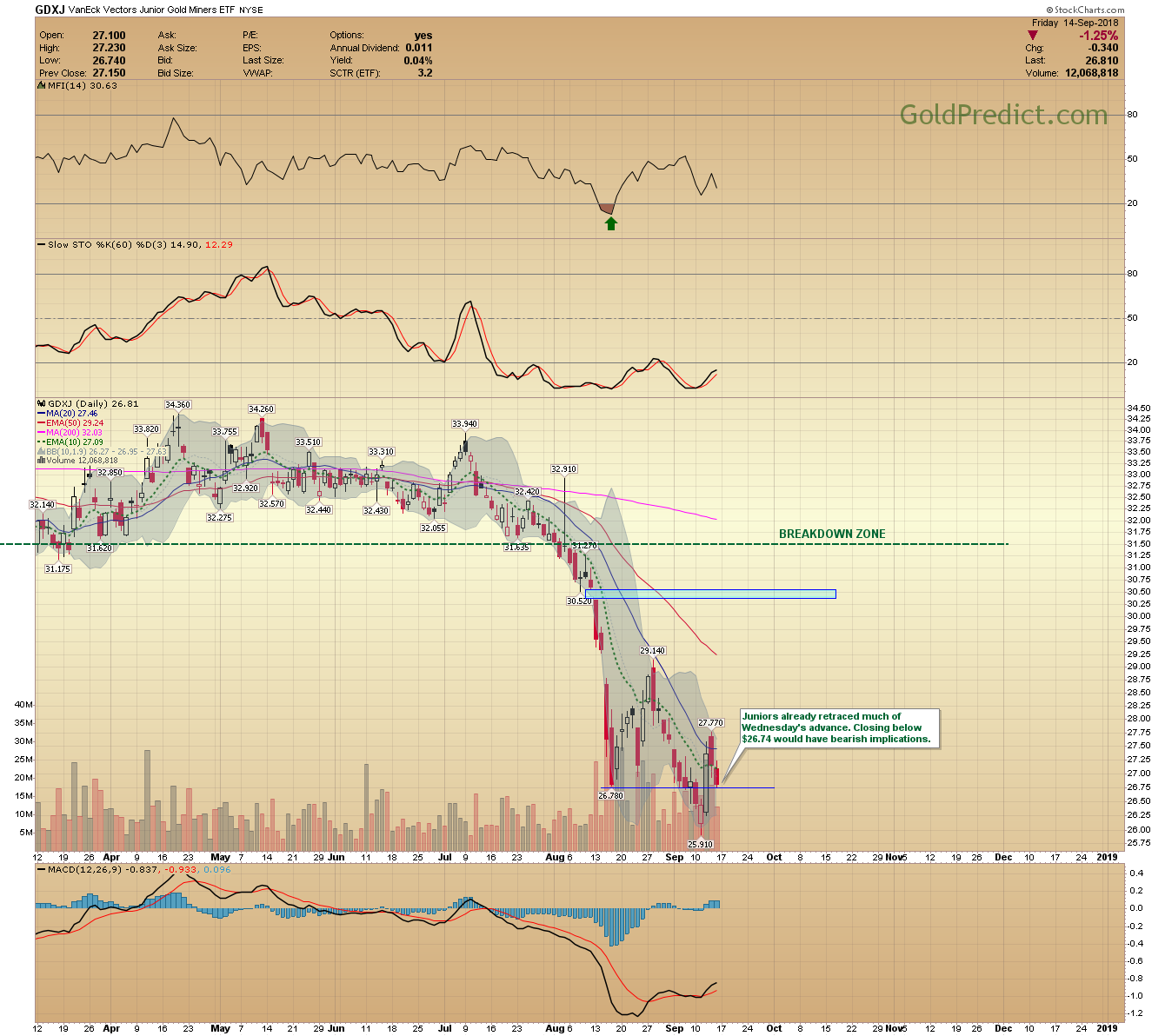Click the blue line swatch for MA(20)
This screenshot has width=1165, height=1036.
[42, 414]
